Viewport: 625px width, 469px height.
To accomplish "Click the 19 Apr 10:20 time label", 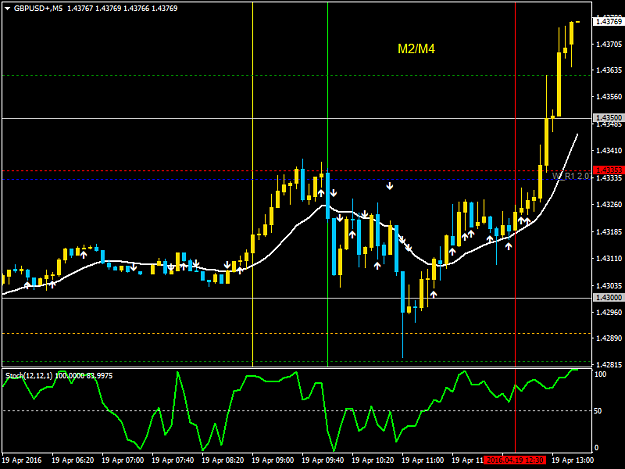I will click(373, 460).
